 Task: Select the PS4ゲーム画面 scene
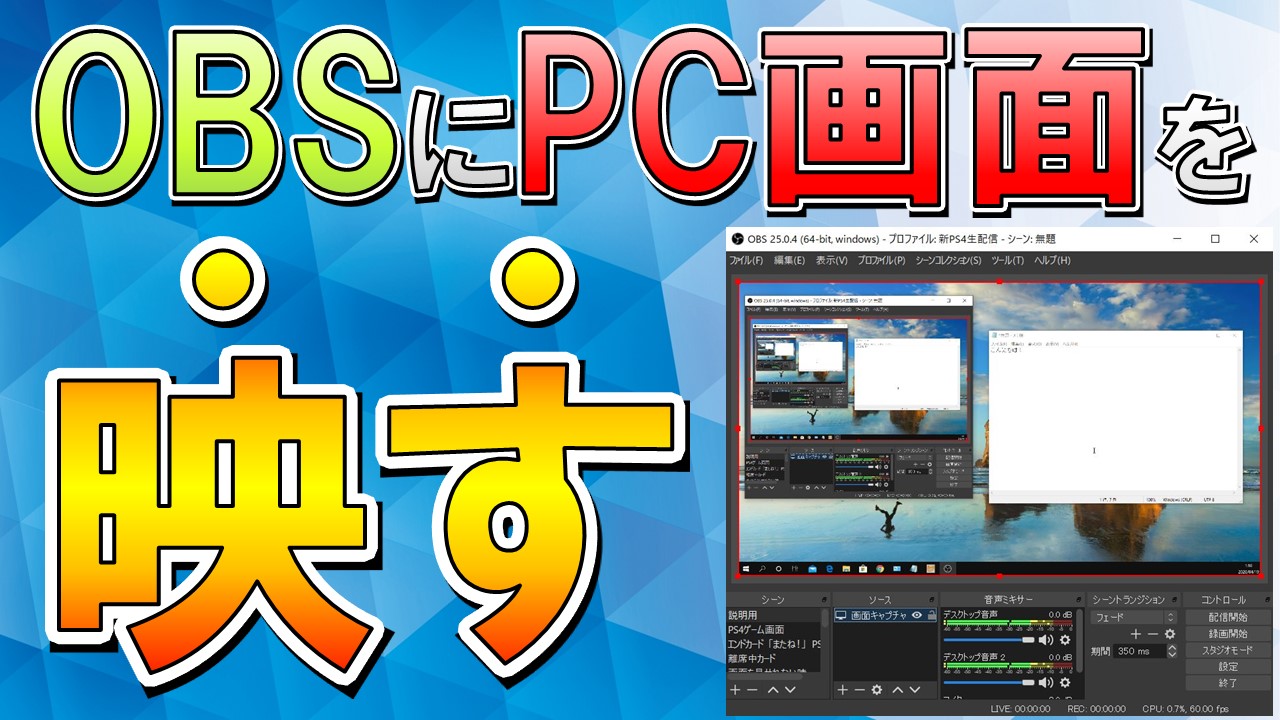(774, 630)
